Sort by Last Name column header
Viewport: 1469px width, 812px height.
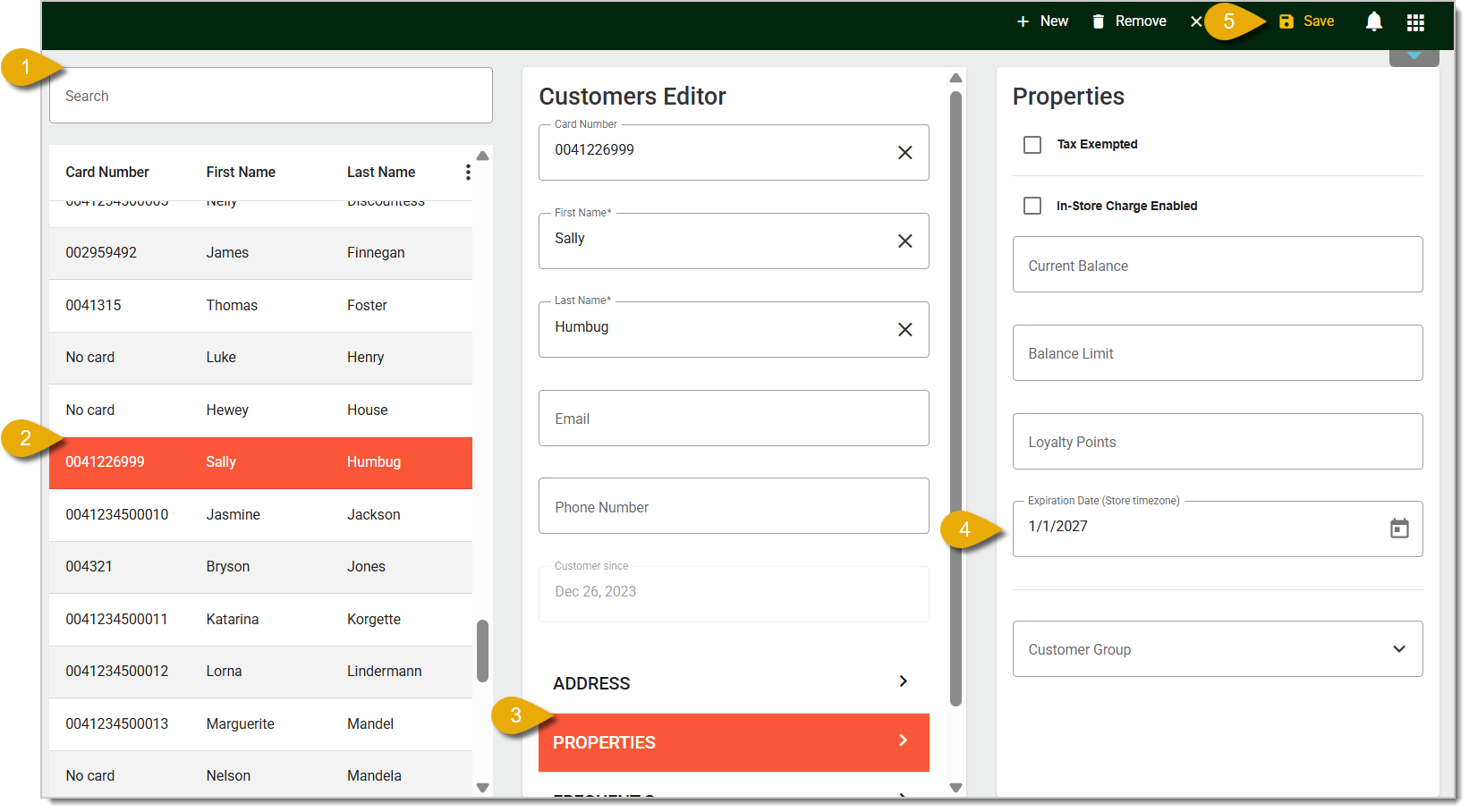381,172
